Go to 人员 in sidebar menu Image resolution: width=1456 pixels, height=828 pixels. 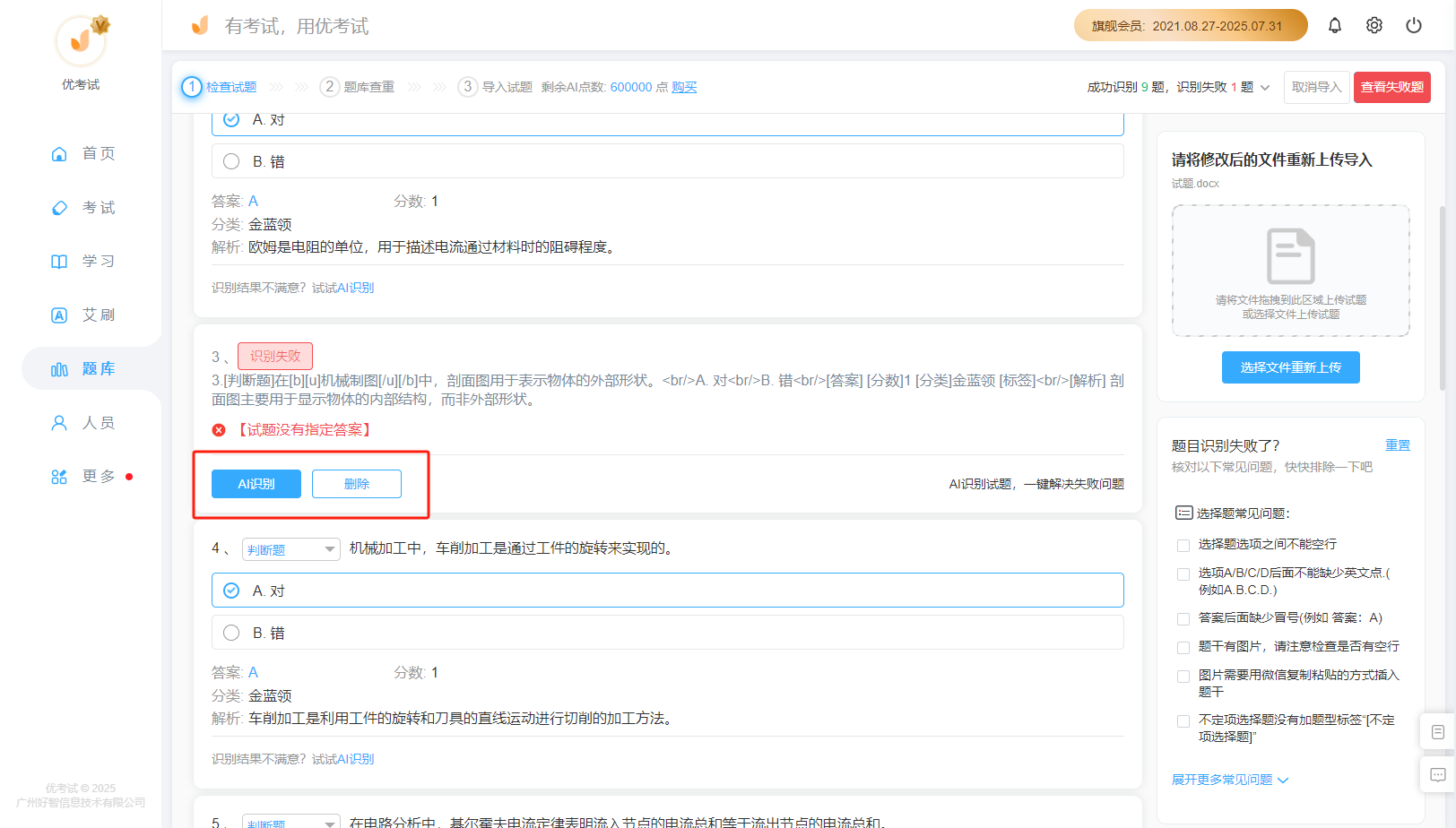(99, 423)
